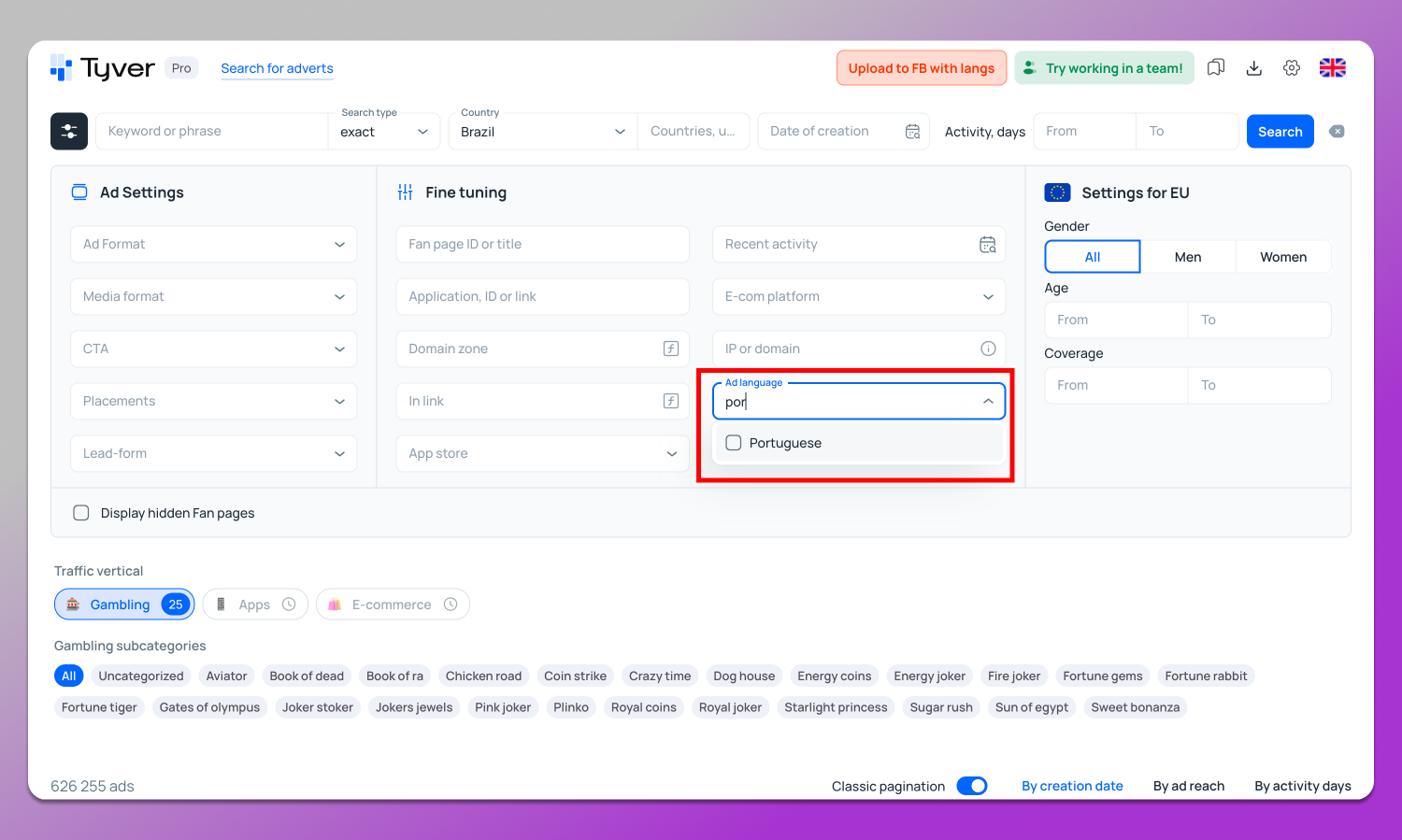Screen dimensions: 1402x840
Task: Check the Portuguese language checkbox
Action: click(734, 443)
